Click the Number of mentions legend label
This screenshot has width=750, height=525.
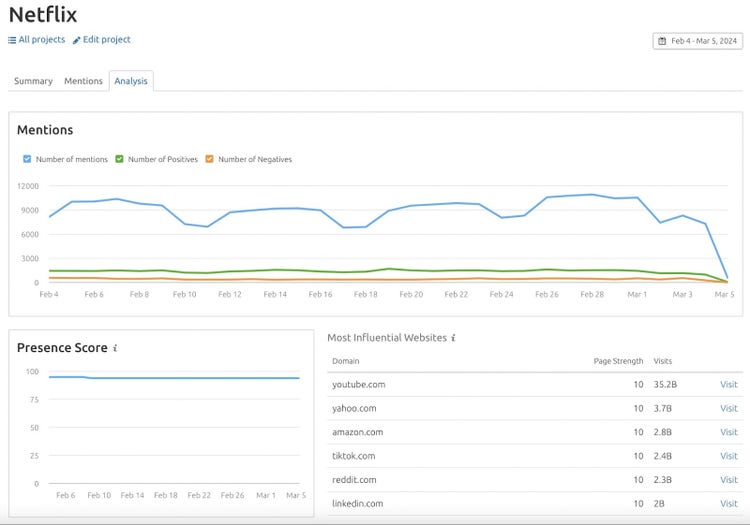(x=72, y=159)
